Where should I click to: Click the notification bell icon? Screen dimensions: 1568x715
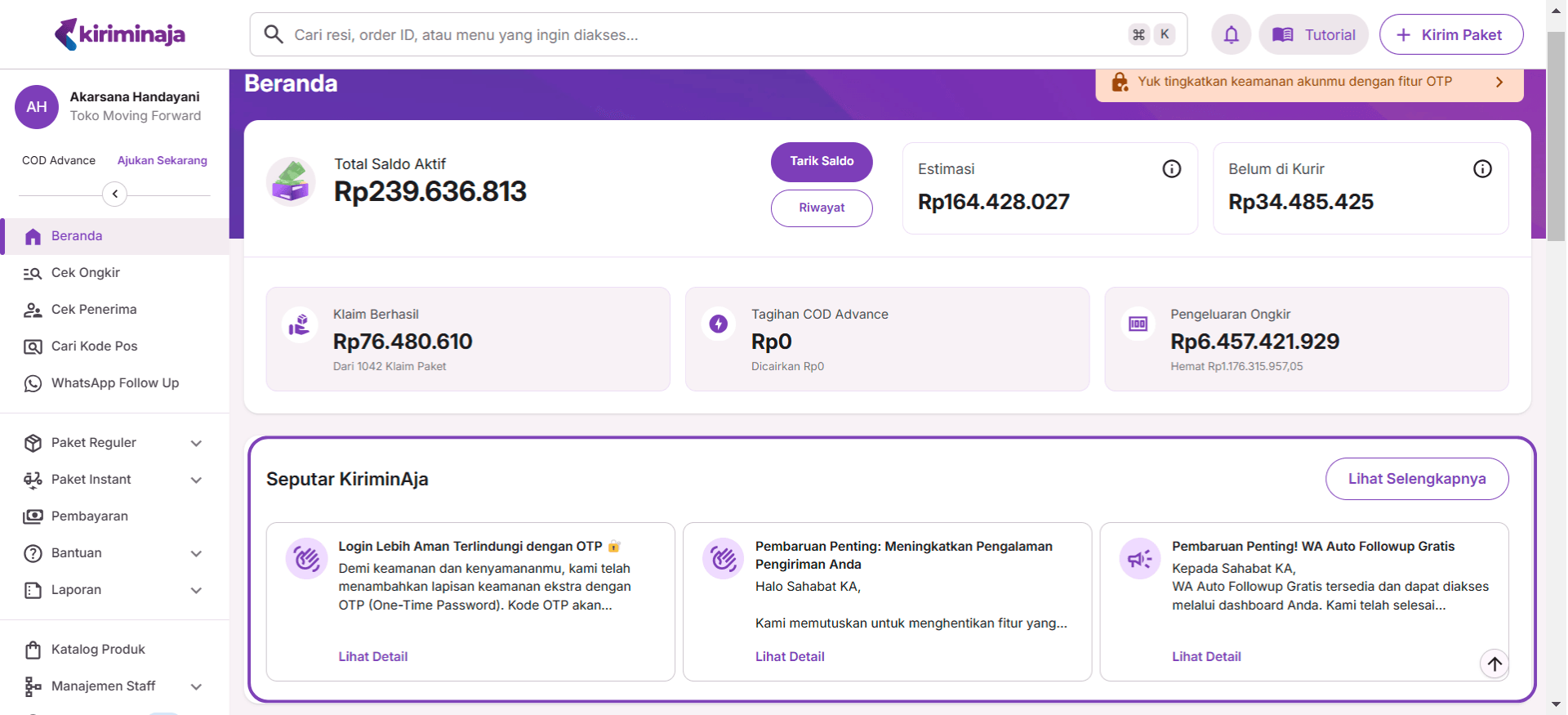pyautogui.click(x=1231, y=34)
